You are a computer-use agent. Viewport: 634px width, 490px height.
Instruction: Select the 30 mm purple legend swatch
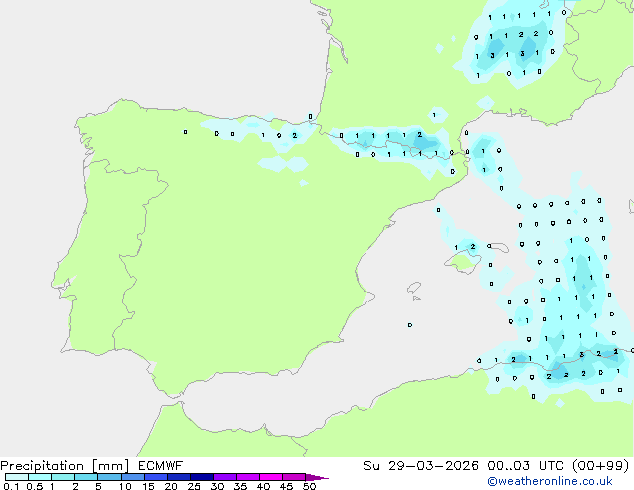[224, 477]
